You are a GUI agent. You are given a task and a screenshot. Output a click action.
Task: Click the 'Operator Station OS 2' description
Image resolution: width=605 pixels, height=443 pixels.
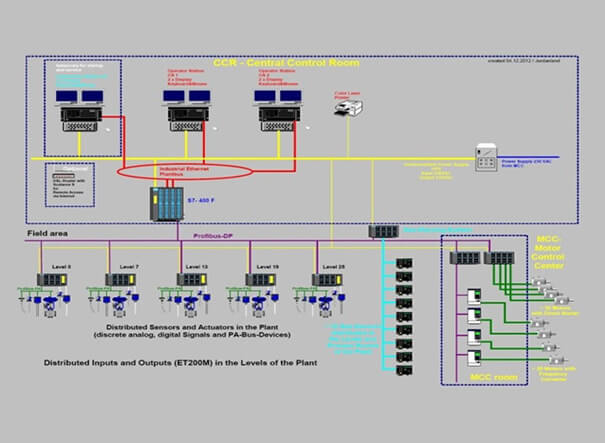[x=278, y=77]
